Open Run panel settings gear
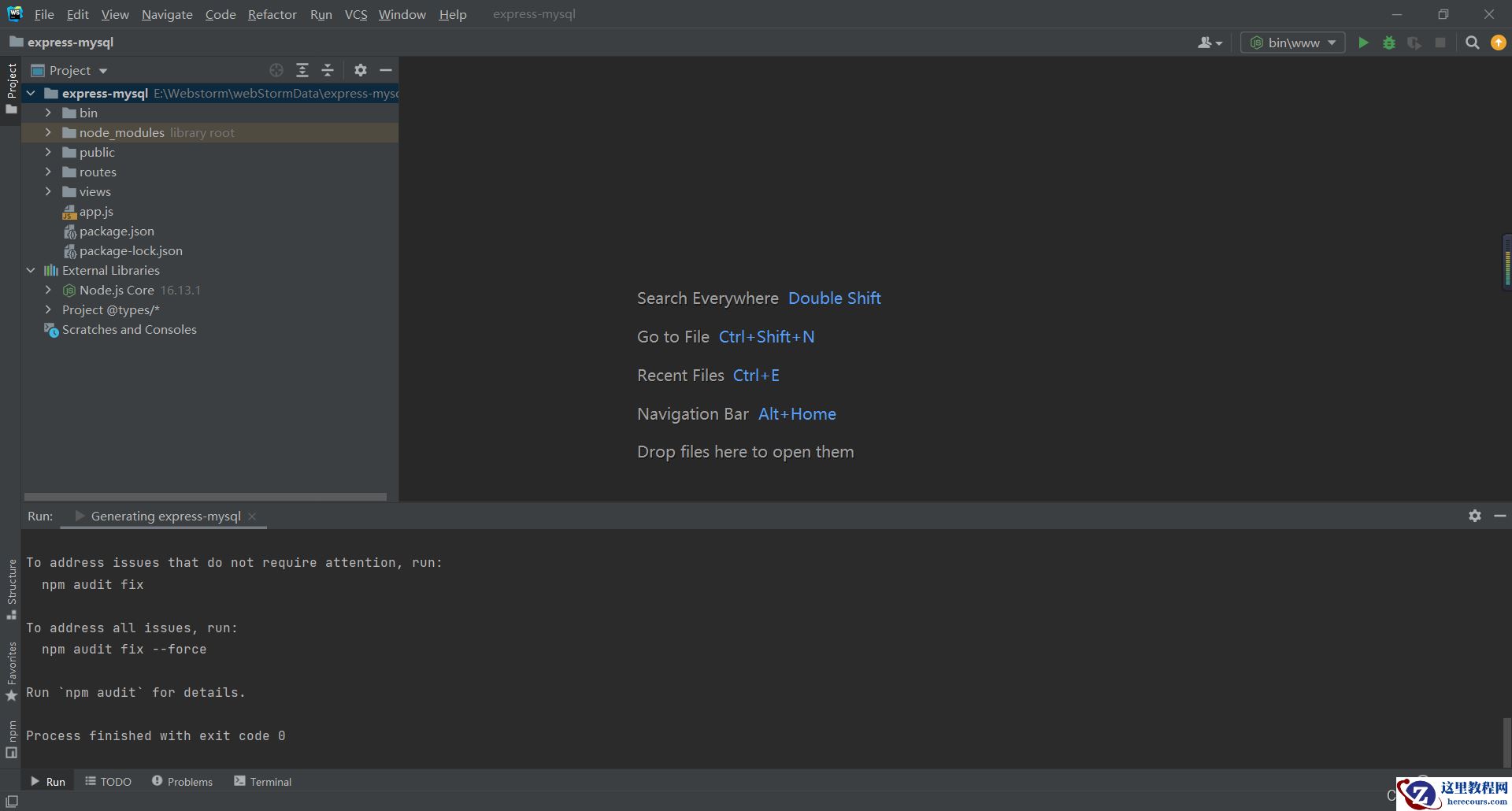The width and height of the screenshot is (1512, 811). 1475,516
